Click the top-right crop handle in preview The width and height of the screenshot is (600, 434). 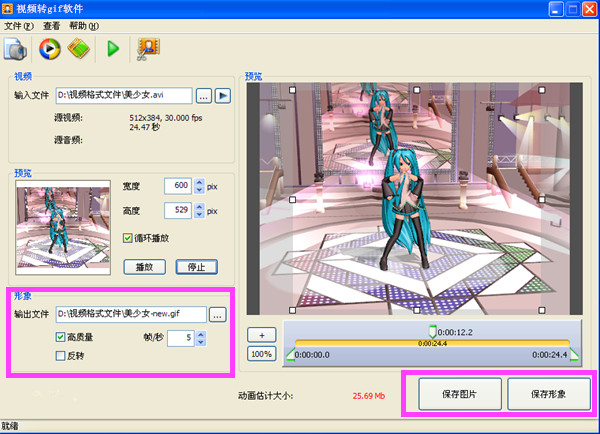tap(542, 90)
